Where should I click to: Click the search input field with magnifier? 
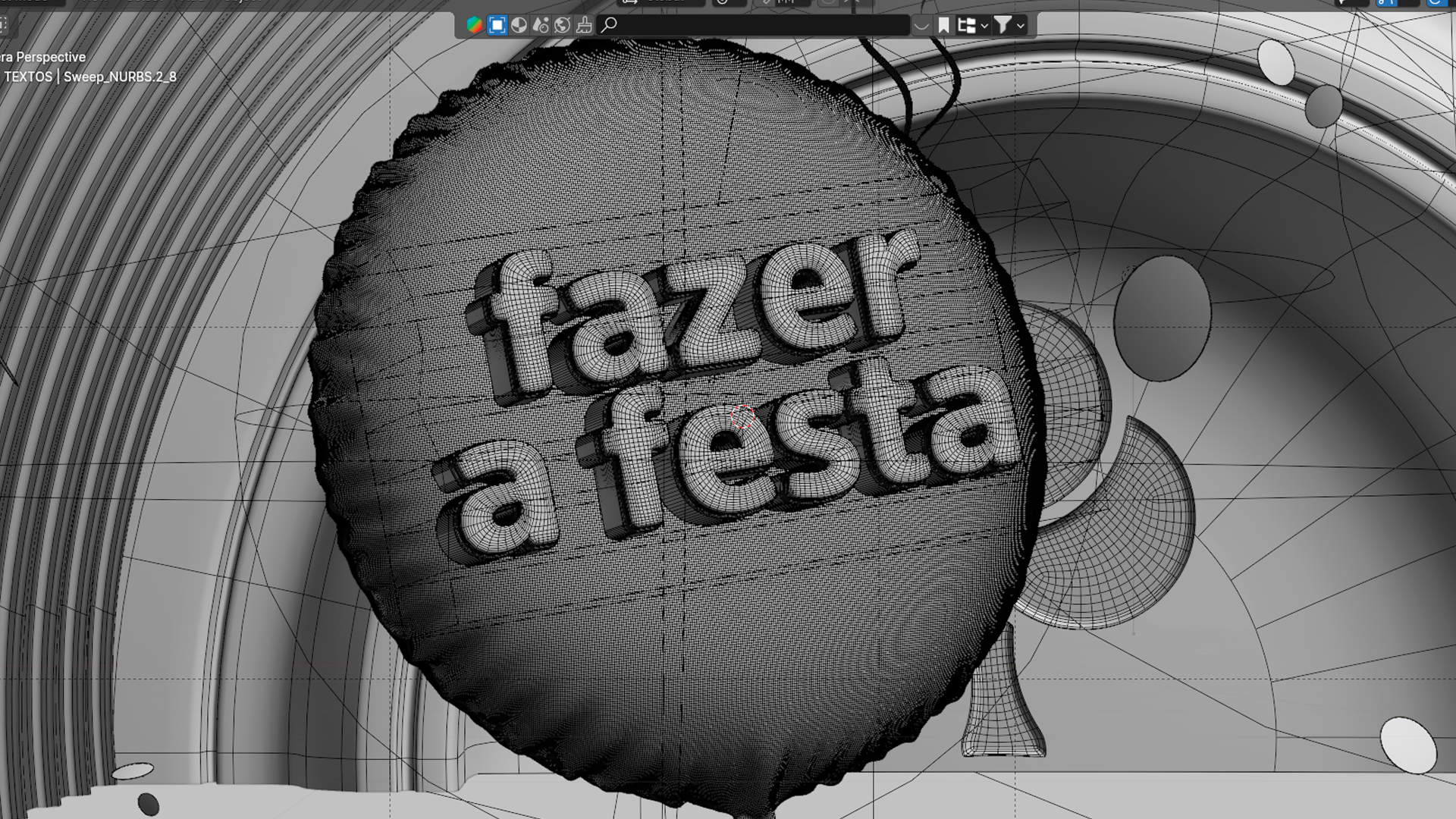[x=753, y=25]
